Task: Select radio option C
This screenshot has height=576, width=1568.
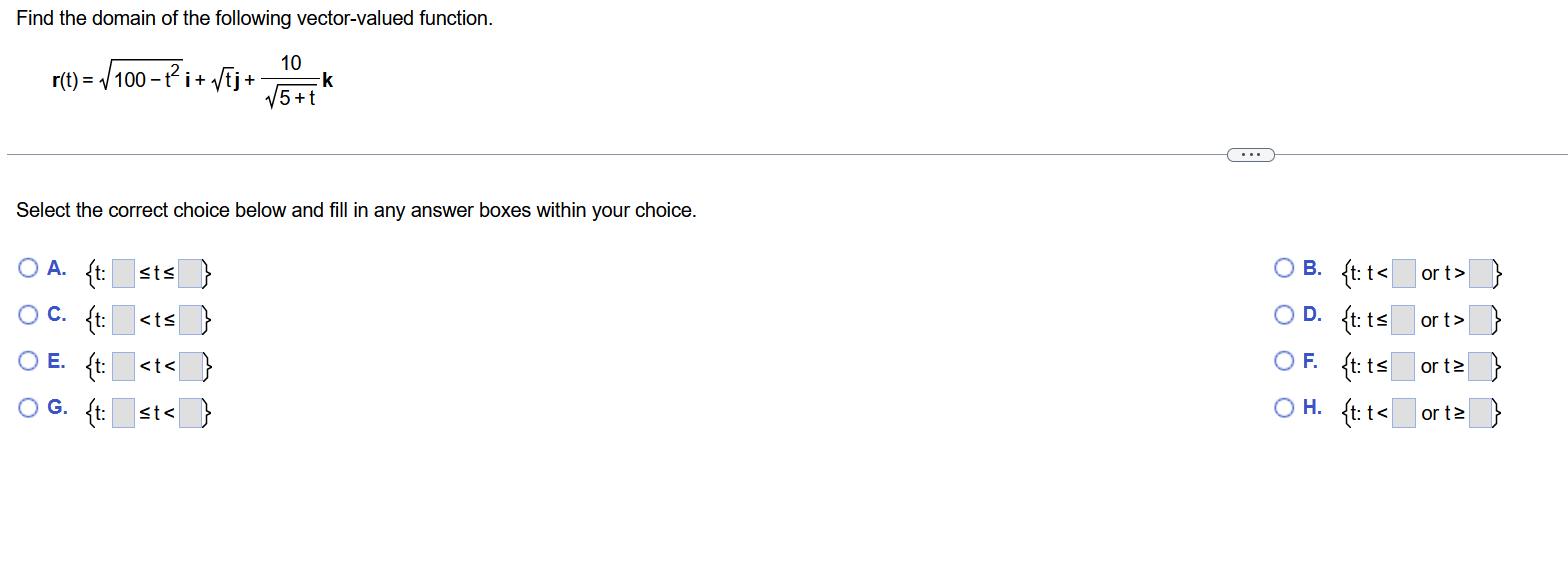Action: (x=29, y=315)
